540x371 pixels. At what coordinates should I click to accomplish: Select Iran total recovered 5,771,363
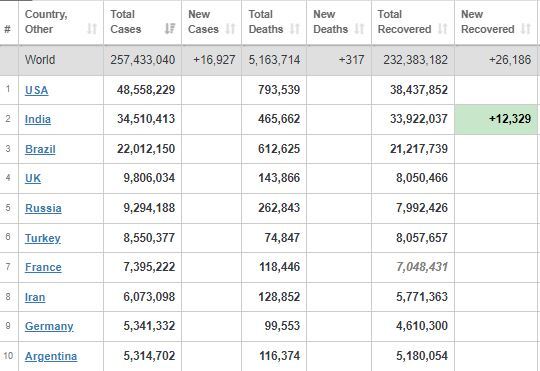click(x=422, y=297)
